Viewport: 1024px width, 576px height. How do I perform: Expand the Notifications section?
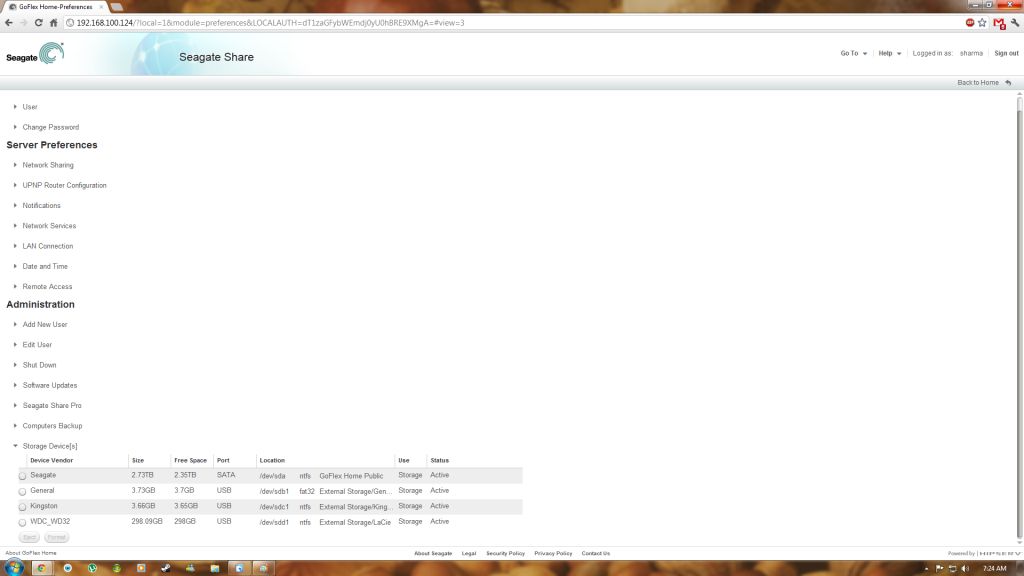click(41, 206)
